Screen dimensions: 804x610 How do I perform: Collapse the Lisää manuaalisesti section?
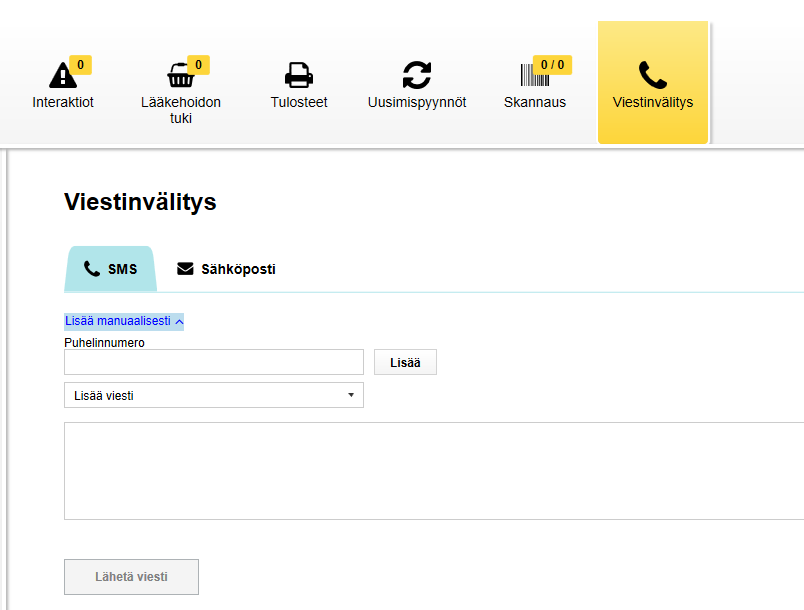click(124, 321)
